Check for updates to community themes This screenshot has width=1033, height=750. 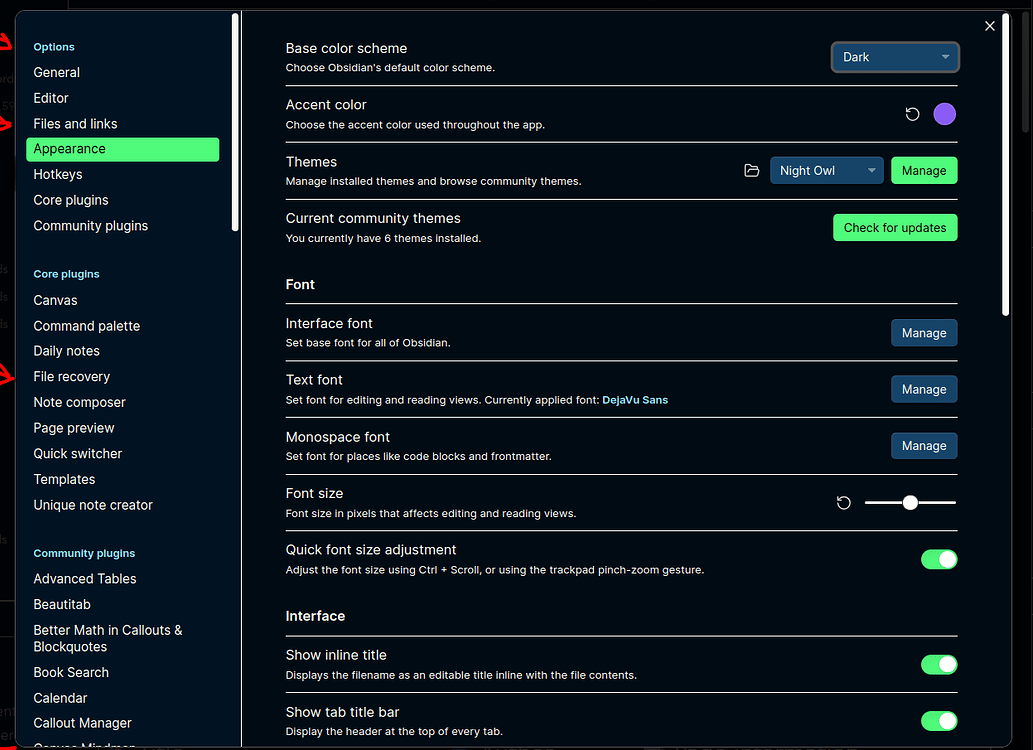895,227
